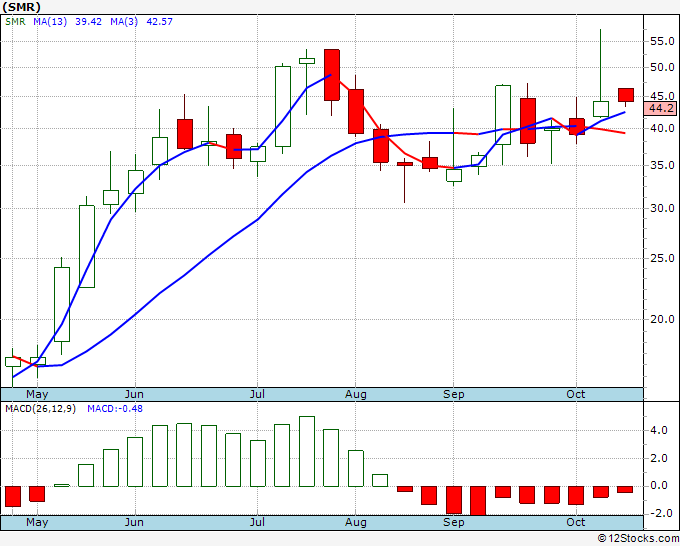
Task: Click Oct on the price chart axis
Action: [575, 394]
